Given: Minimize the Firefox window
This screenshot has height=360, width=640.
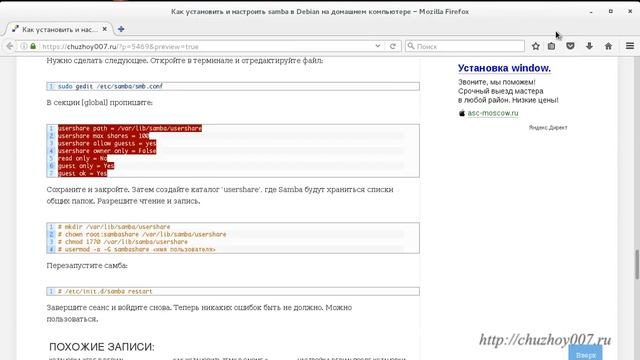Looking at the screenshot, I should coord(591,11).
